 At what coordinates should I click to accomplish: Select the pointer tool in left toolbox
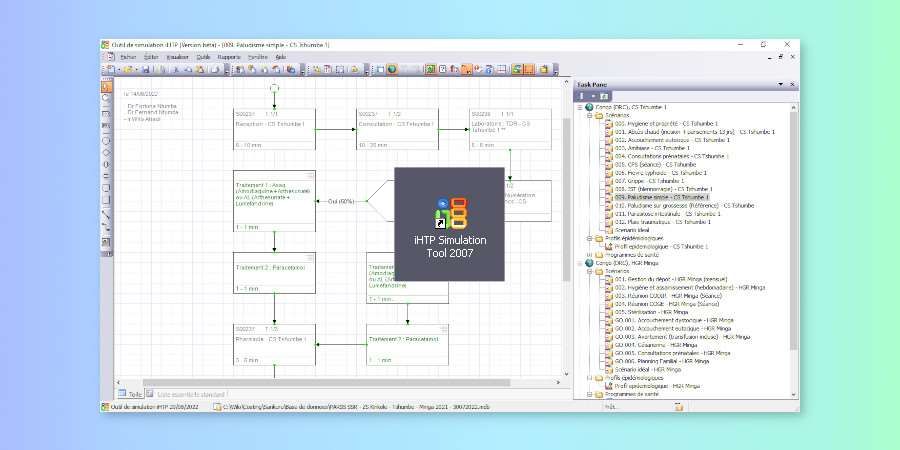click(x=107, y=87)
